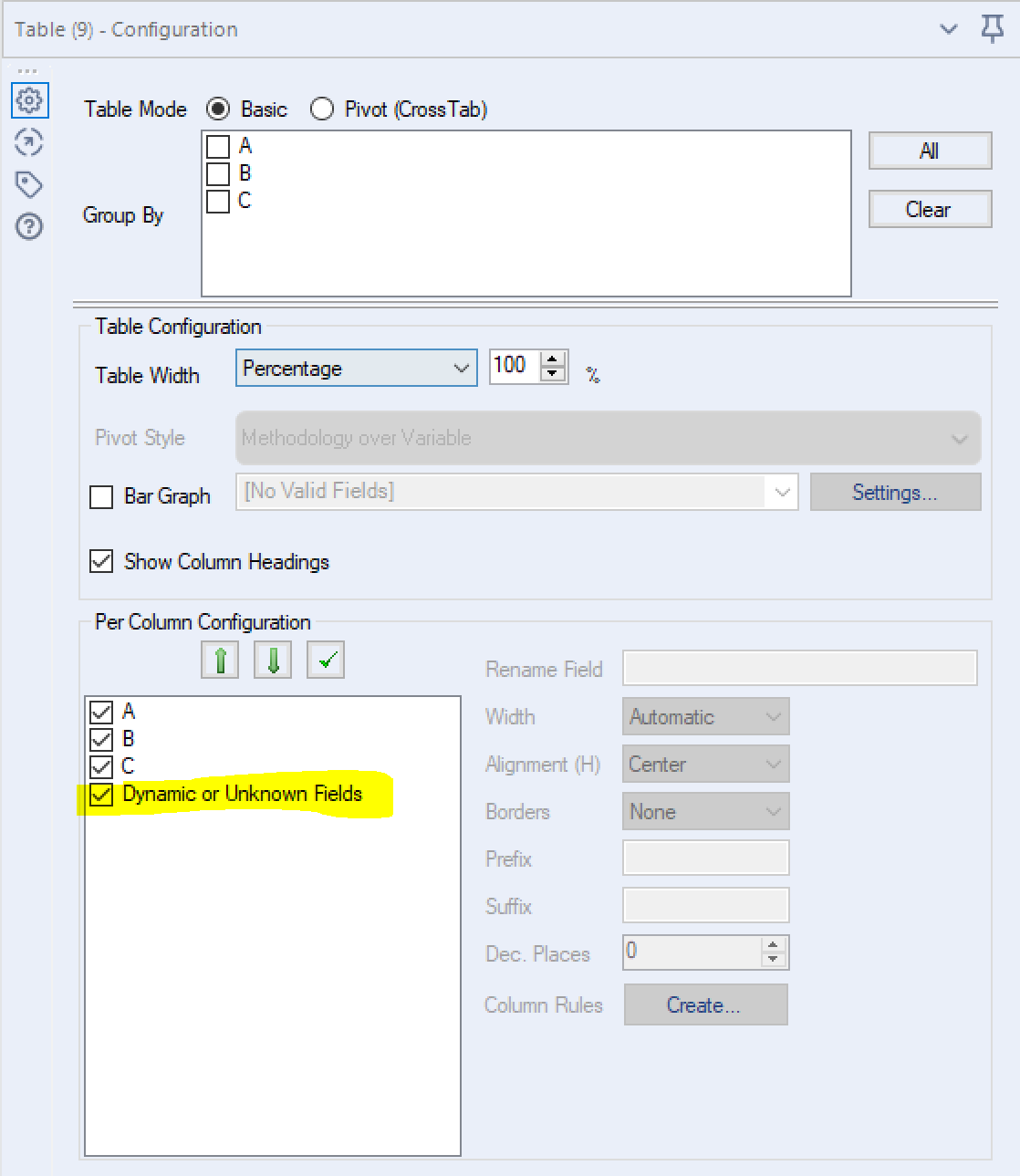Open the Table Width Percentage dropdown

(461, 368)
